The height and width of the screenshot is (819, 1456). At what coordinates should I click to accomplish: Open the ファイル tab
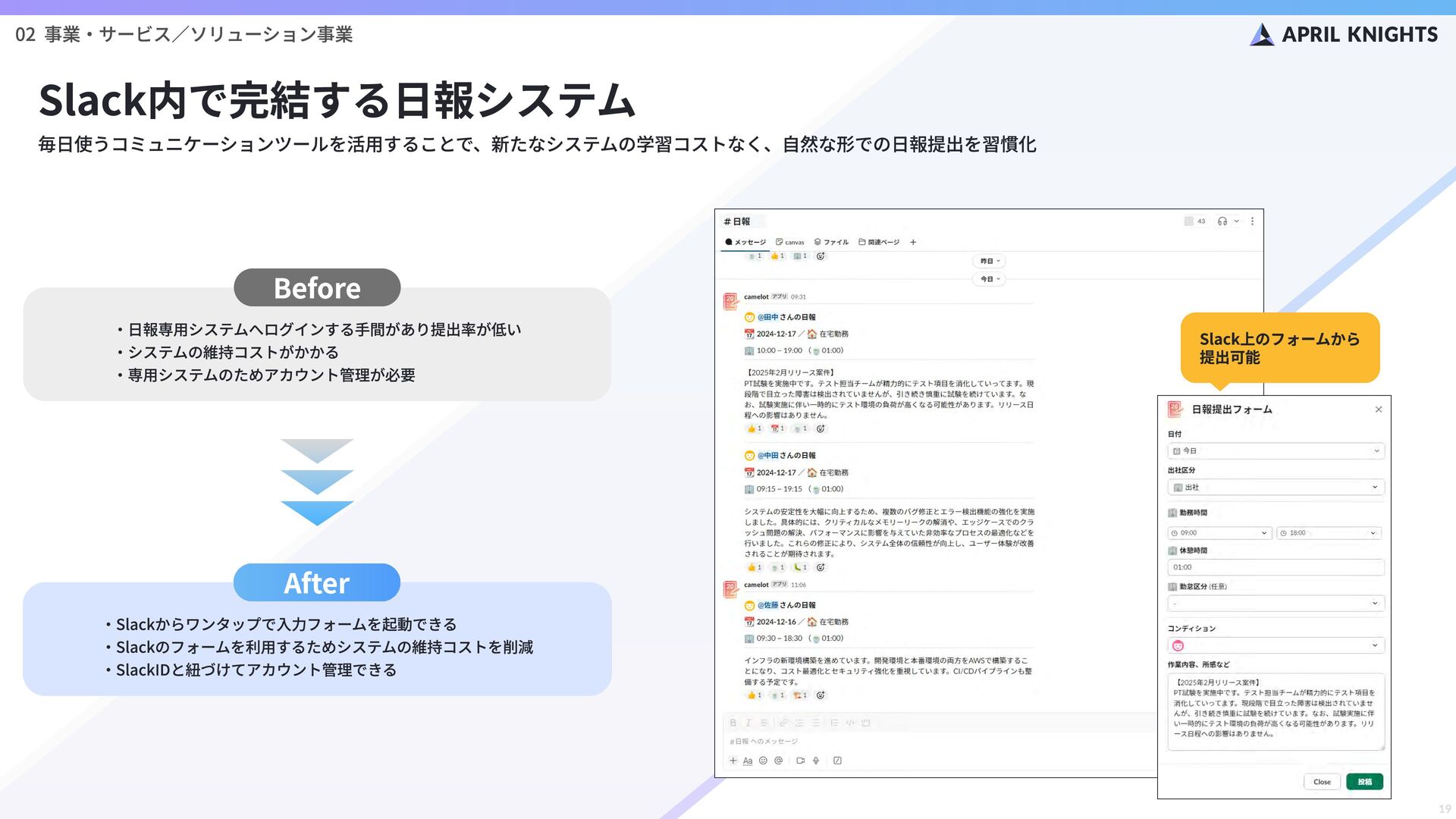coord(831,242)
